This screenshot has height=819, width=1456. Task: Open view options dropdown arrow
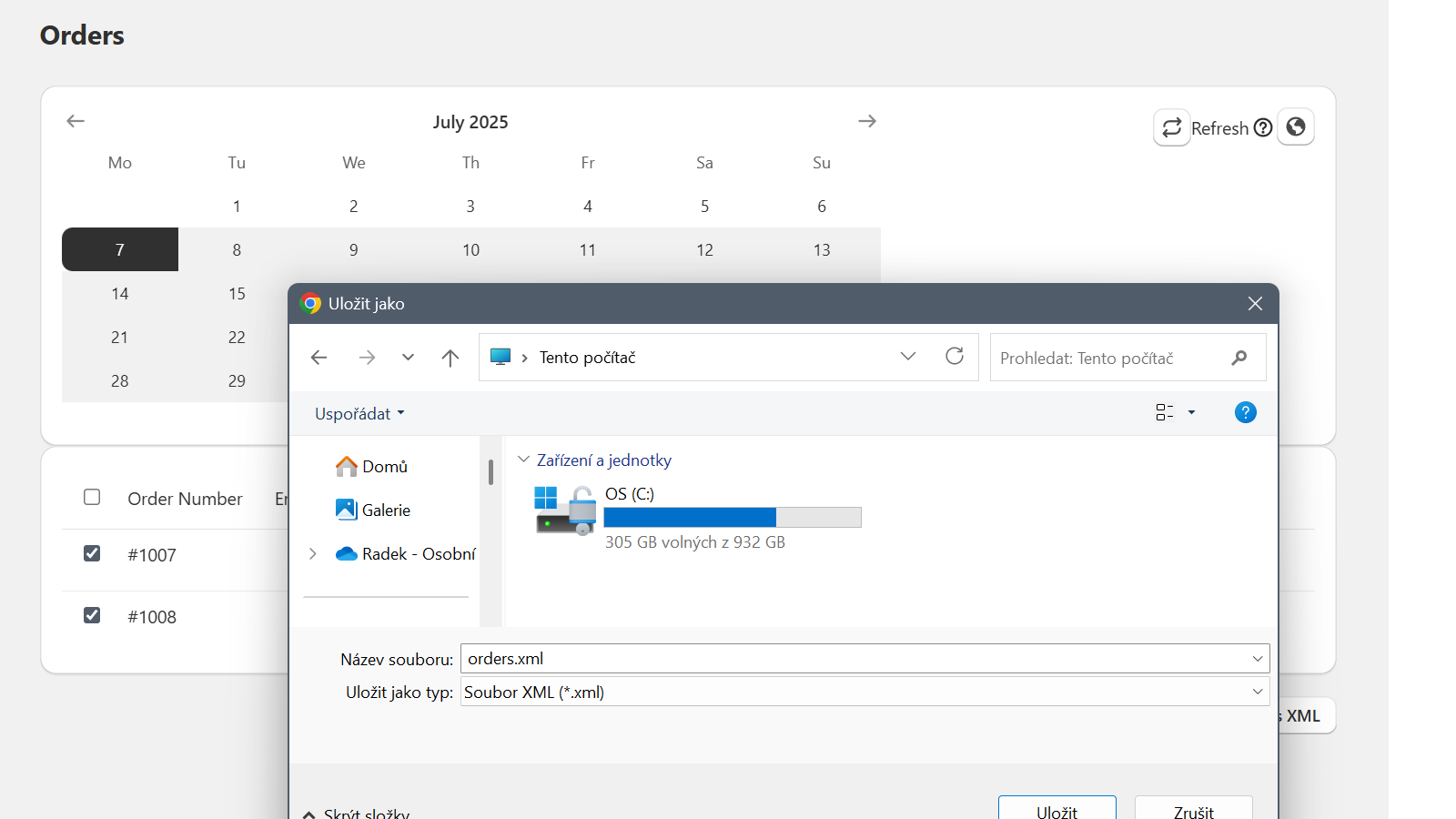1191,412
